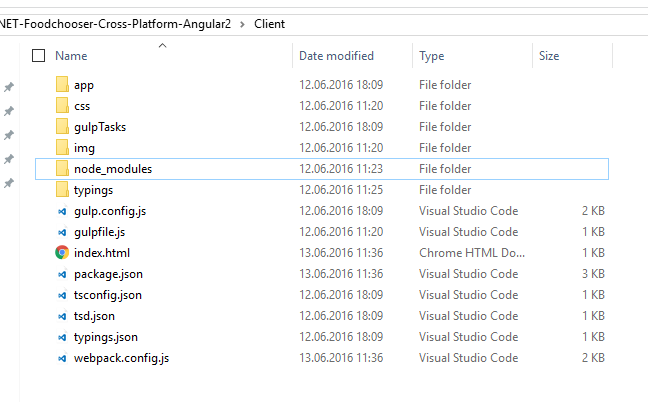Click the VS Code icon for tsd.json
648x402 pixels.
pos(62,316)
